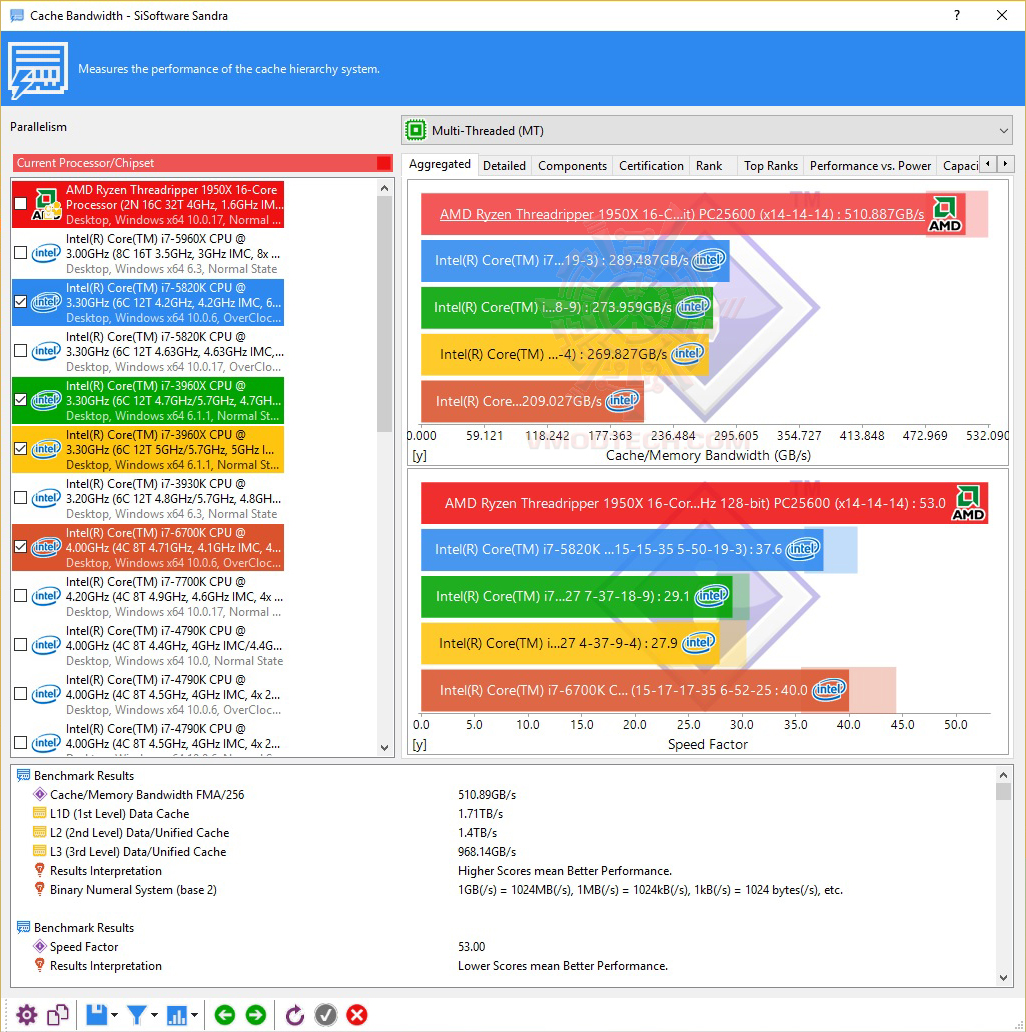This screenshot has height=1032, width=1026.
Task: Click the save floppy disk icon
Action: [96, 1015]
